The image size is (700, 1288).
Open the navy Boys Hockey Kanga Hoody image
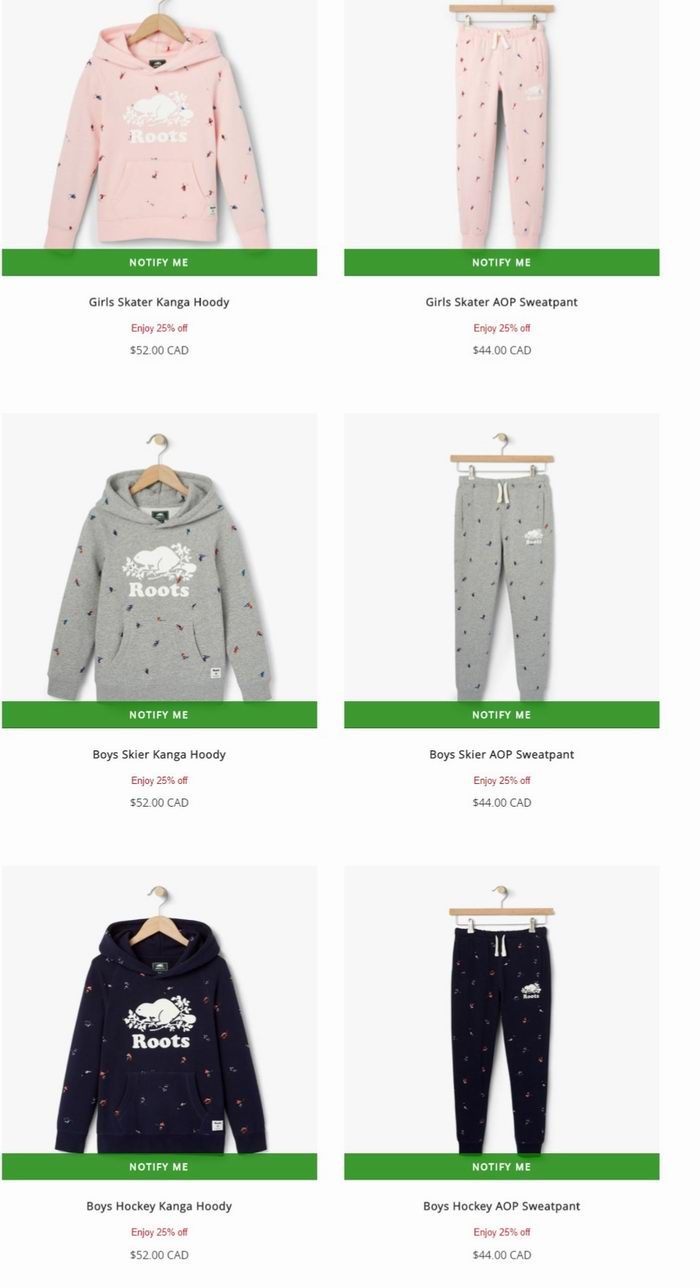click(x=159, y=1009)
